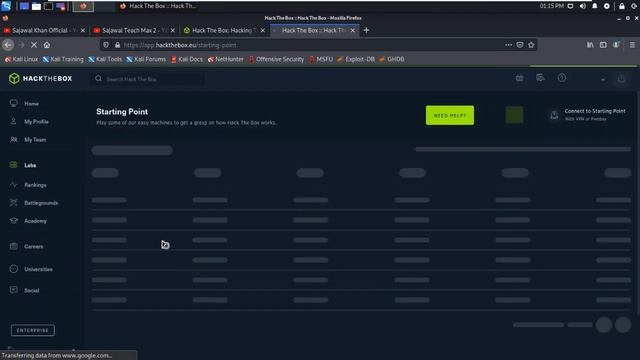640x360 pixels.
Task: Open page actions three dots menu
Action: point(509,45)
